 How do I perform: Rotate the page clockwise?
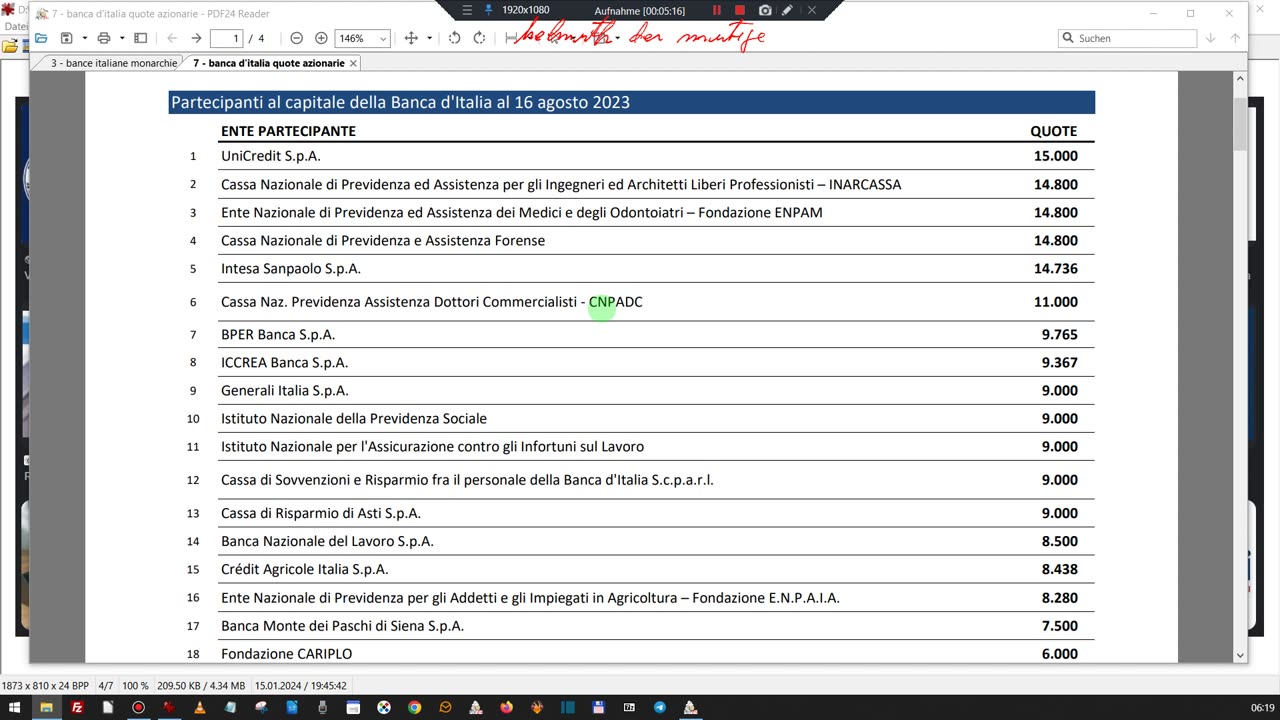(x=479, y=38)
